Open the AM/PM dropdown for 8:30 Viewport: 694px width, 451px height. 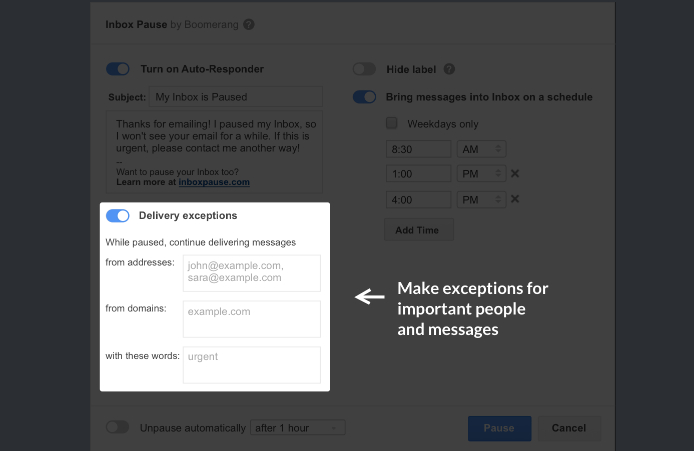pos(481,149)
